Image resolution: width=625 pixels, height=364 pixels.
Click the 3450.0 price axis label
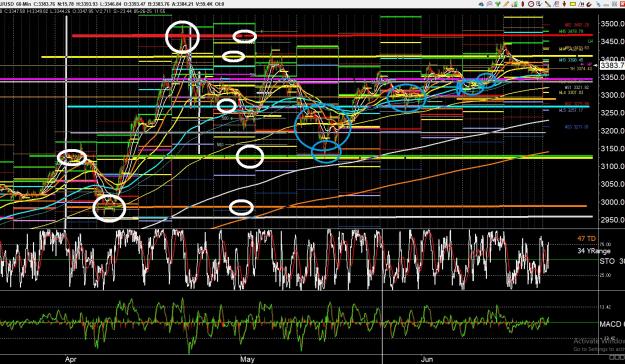tap(612, 42)
